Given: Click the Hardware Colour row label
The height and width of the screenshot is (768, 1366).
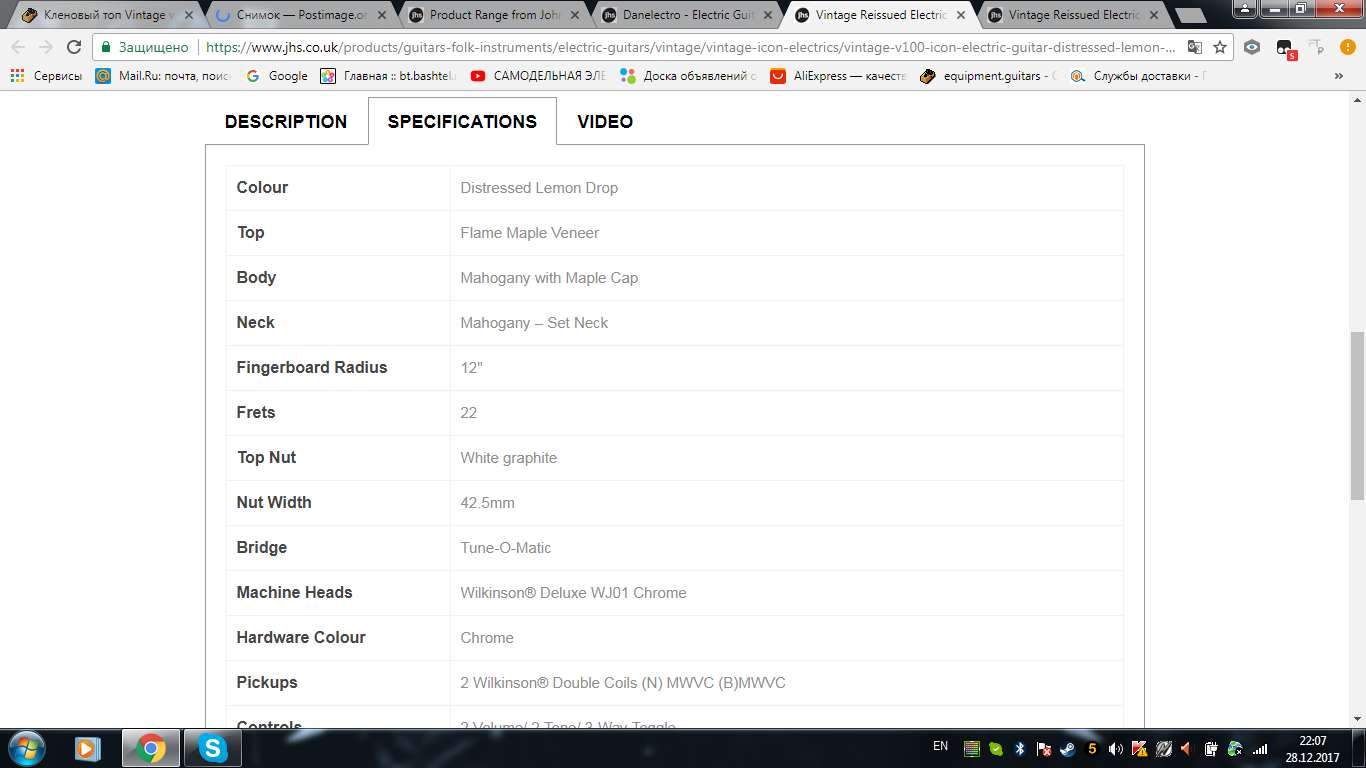Looking at the screenshot, I should [301, 638].
